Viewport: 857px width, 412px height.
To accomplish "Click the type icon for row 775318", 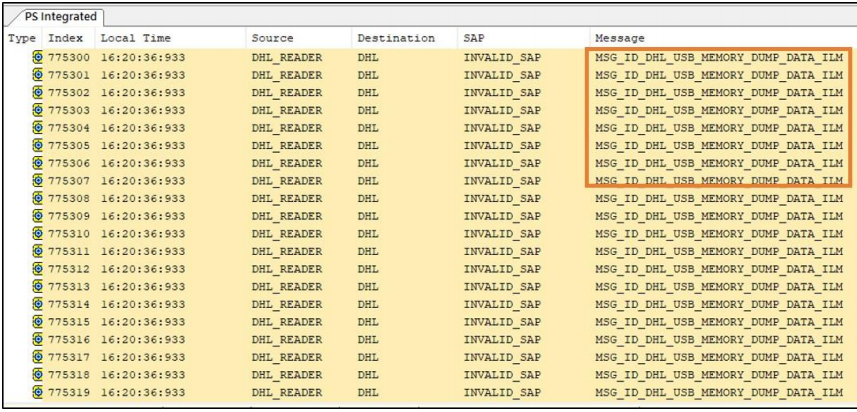I will (x=38, y=375).
